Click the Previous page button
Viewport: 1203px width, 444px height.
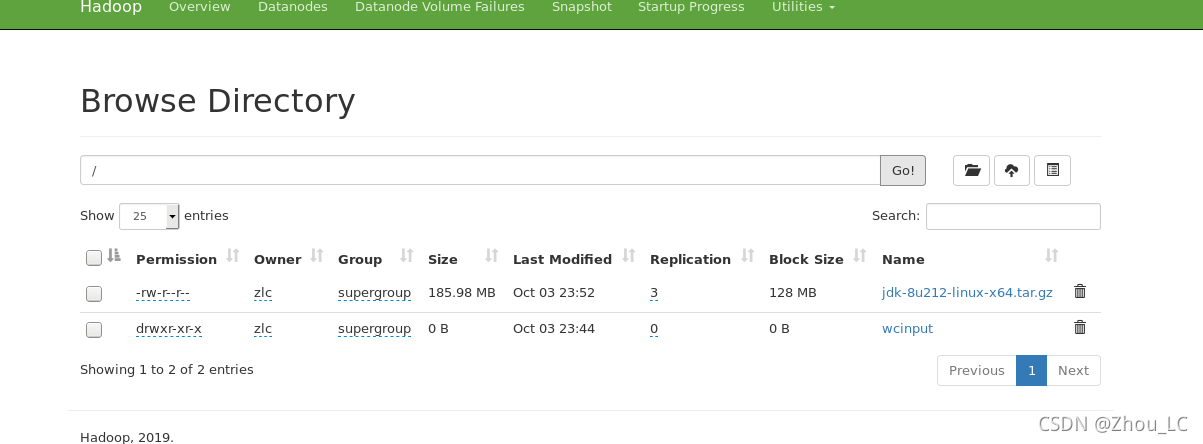click(x=976, y=370)
